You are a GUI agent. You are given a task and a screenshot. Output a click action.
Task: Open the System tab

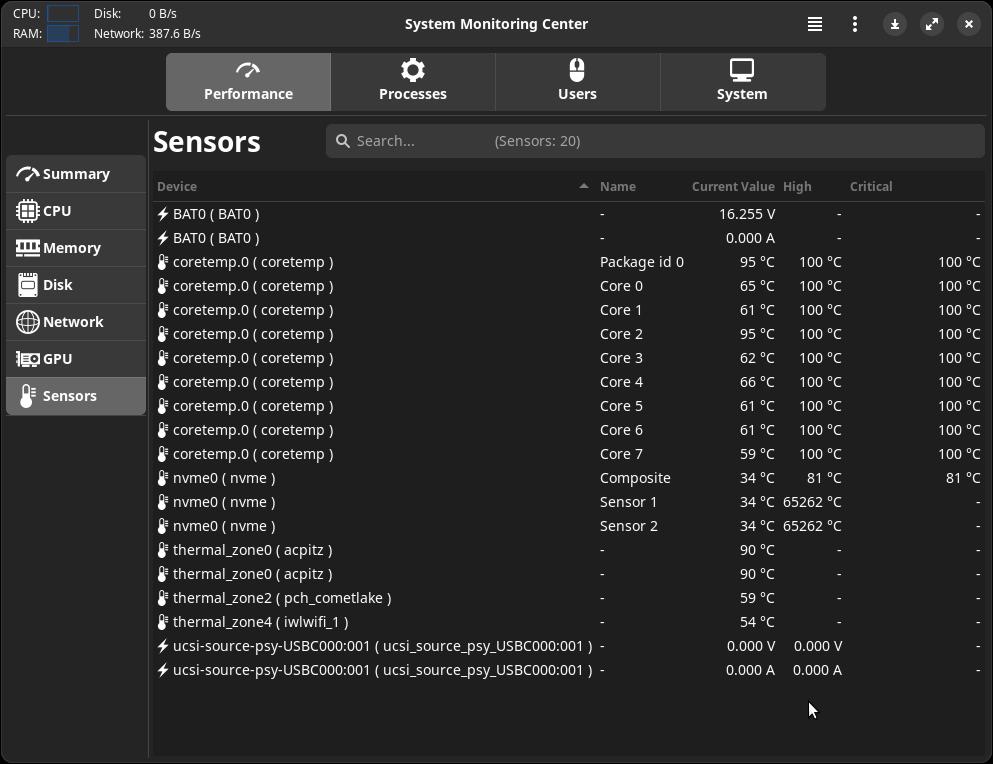742,82
